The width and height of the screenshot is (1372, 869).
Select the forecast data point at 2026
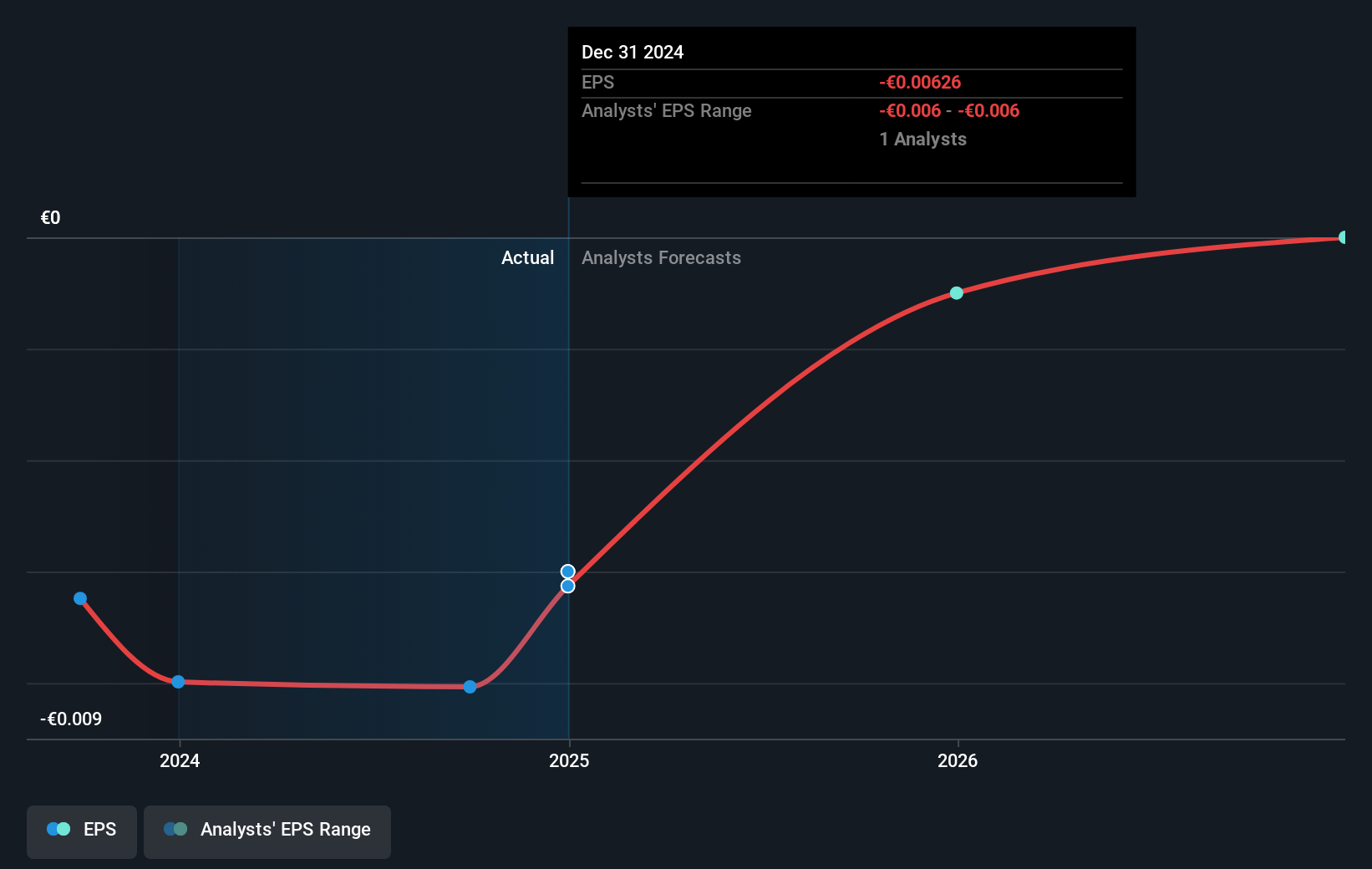[957, 293]
